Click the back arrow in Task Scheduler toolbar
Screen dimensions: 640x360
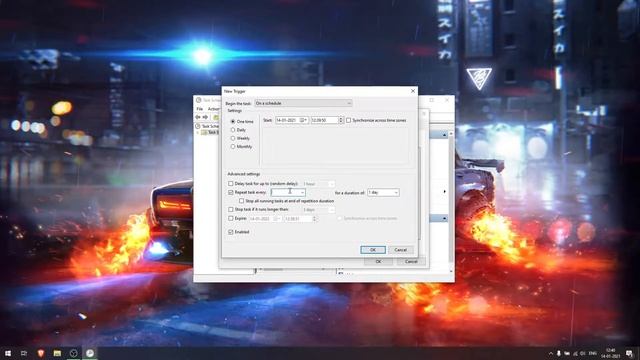198,118
